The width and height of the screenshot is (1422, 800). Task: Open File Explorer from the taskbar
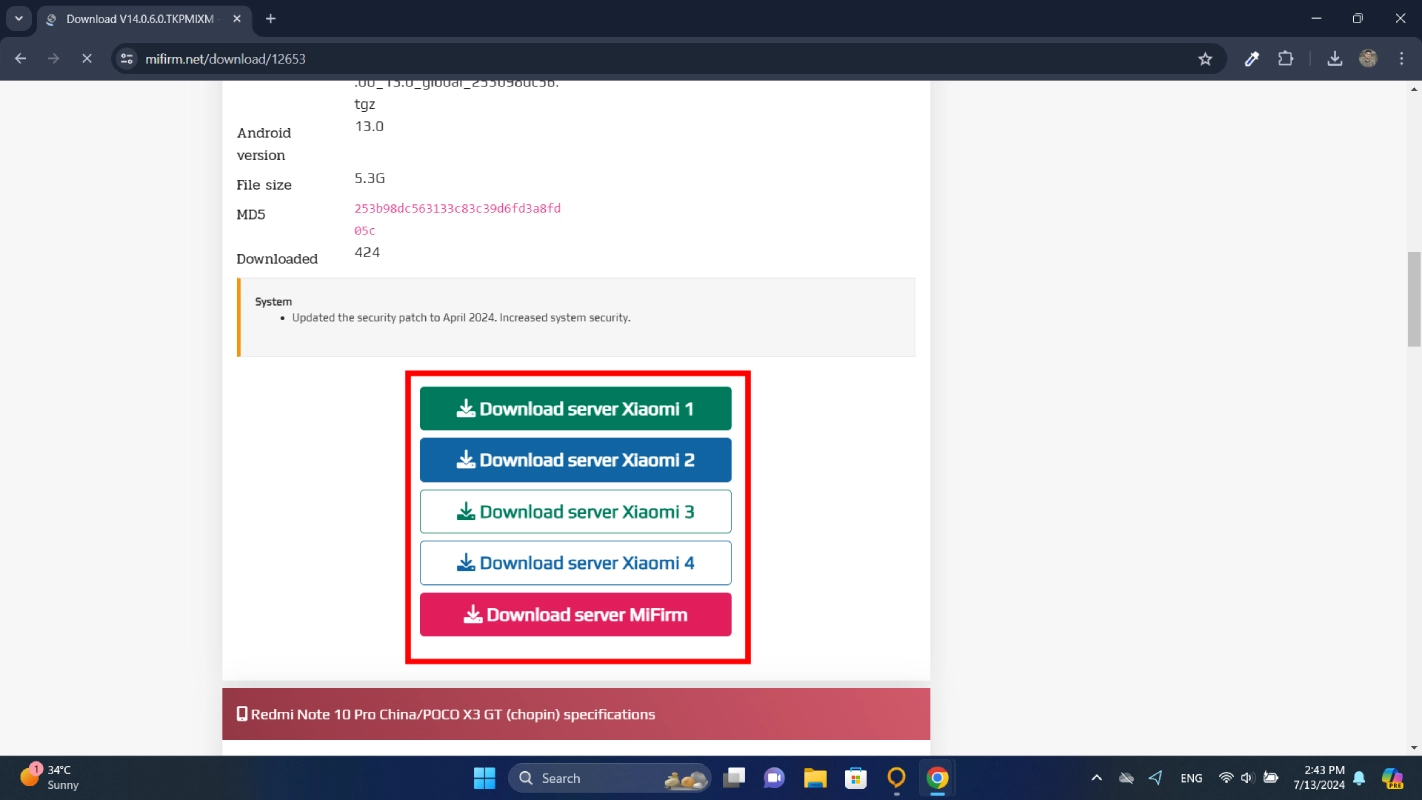pyautogui.click(x=815, y=778)
